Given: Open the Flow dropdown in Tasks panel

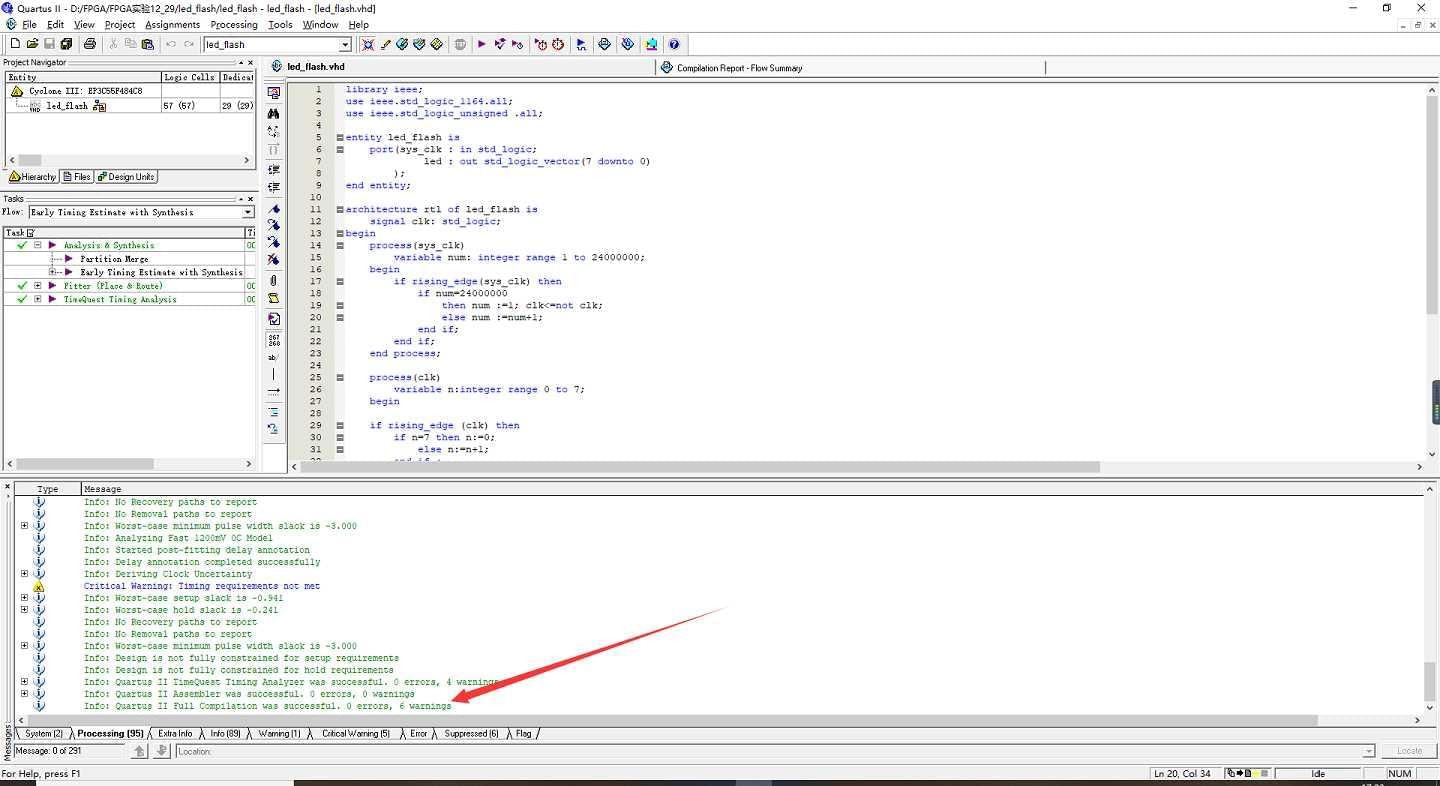Looking at the screenshot, I should [x=248, y=212].
